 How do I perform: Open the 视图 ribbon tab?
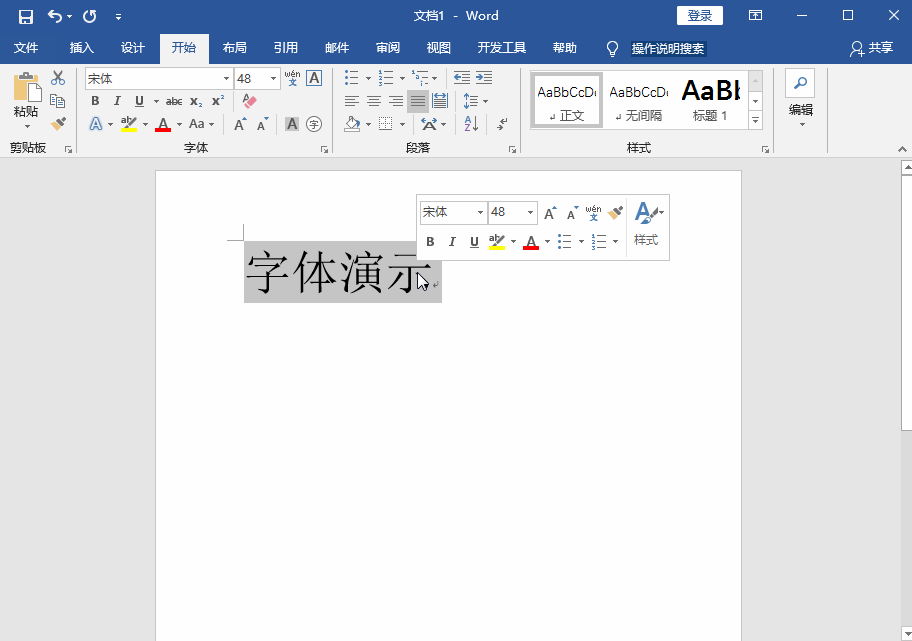pos(438,47)
